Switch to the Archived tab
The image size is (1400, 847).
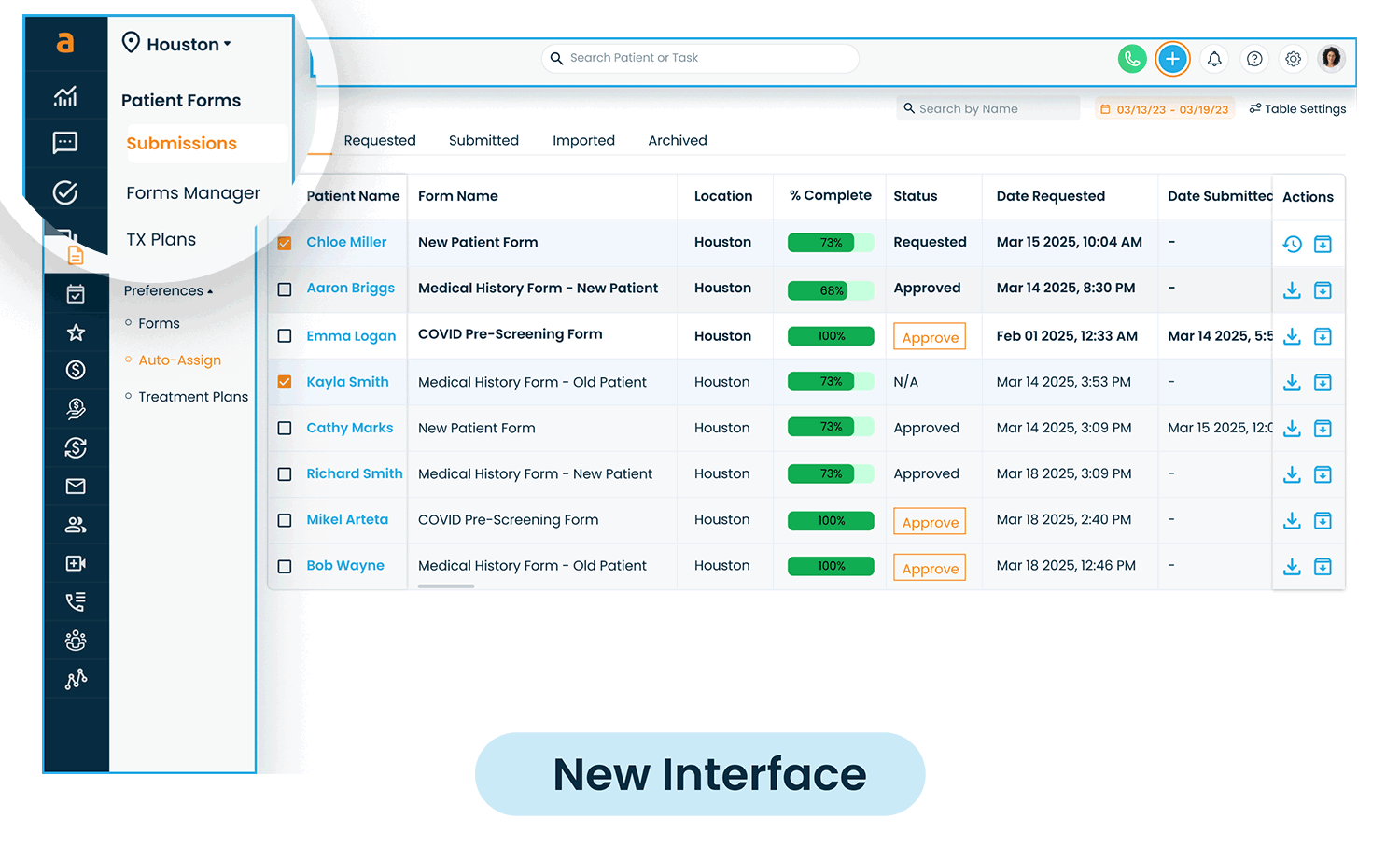coord(678,140)
